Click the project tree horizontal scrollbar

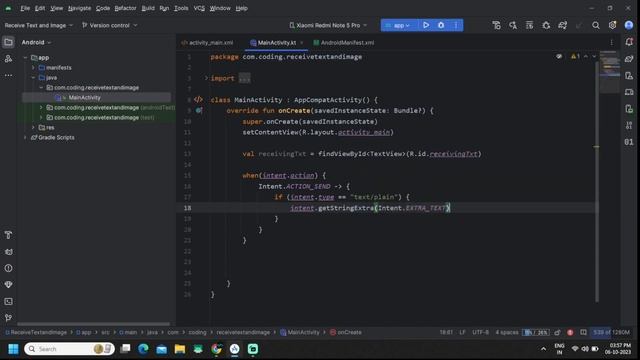click(93, 324)
